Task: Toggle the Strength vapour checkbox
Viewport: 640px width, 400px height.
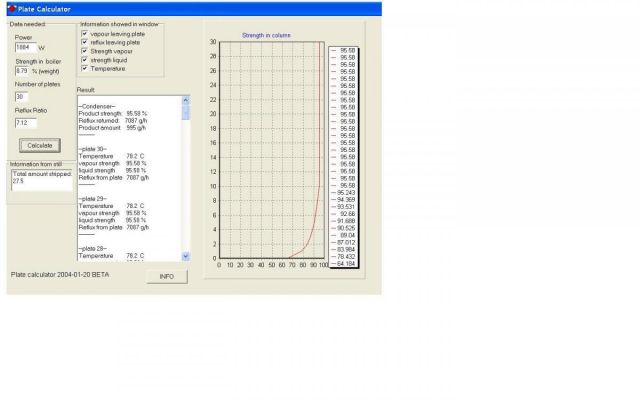Action: point(84,51)
